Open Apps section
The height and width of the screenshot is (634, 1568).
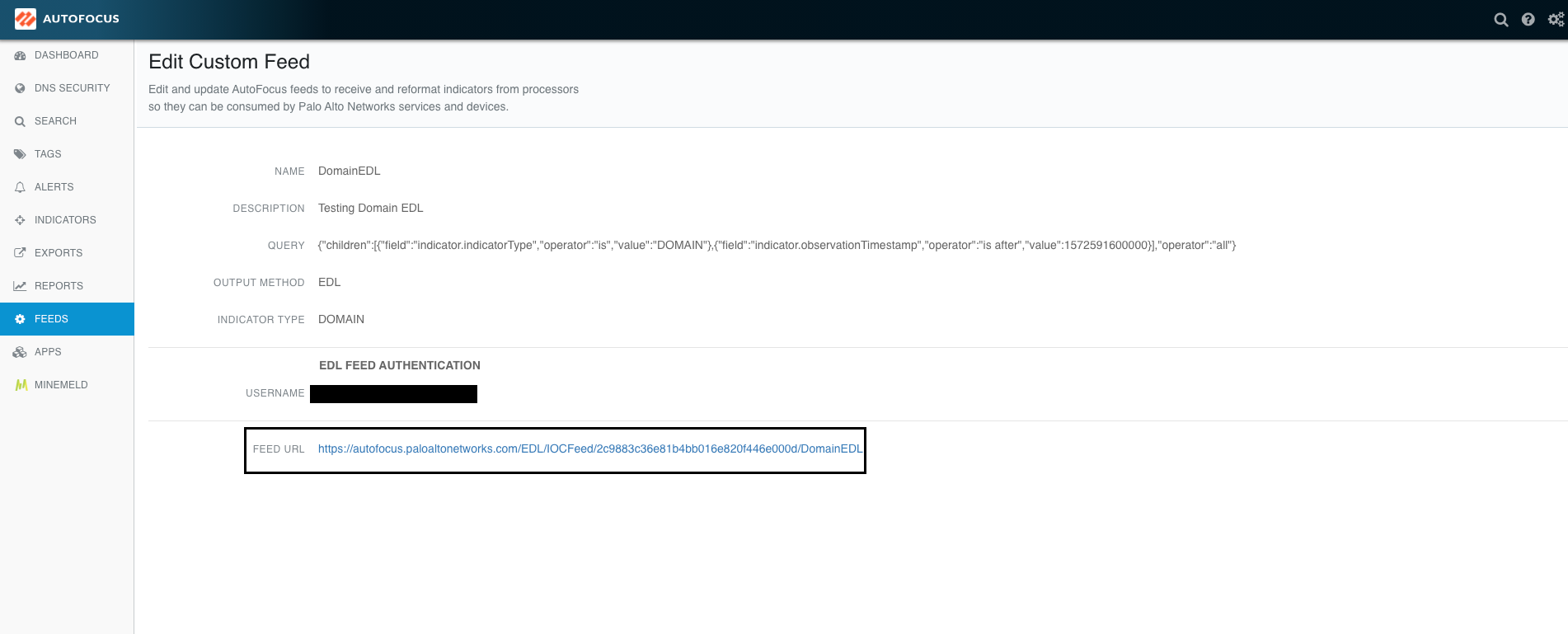(x=67, y=352)
